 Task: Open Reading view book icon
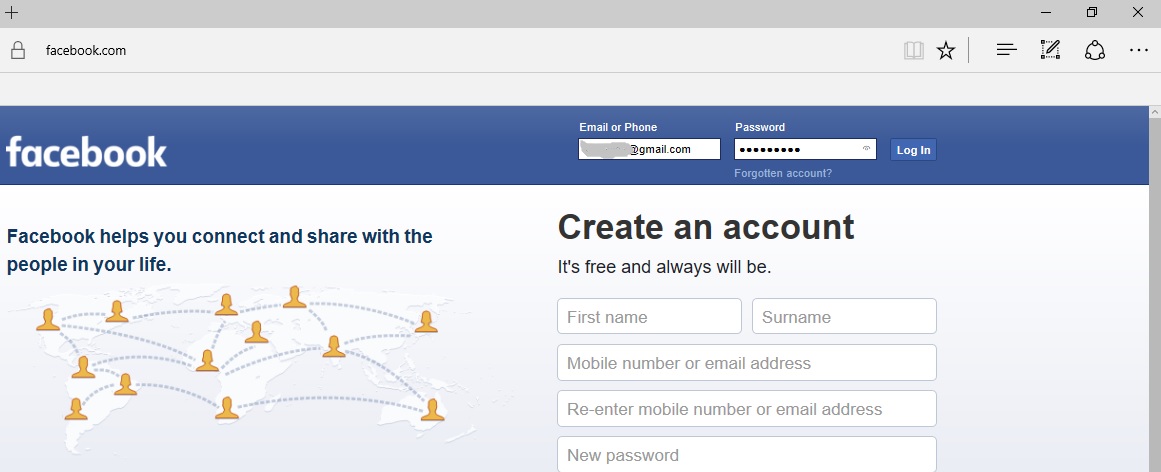[x=913, y=50]
